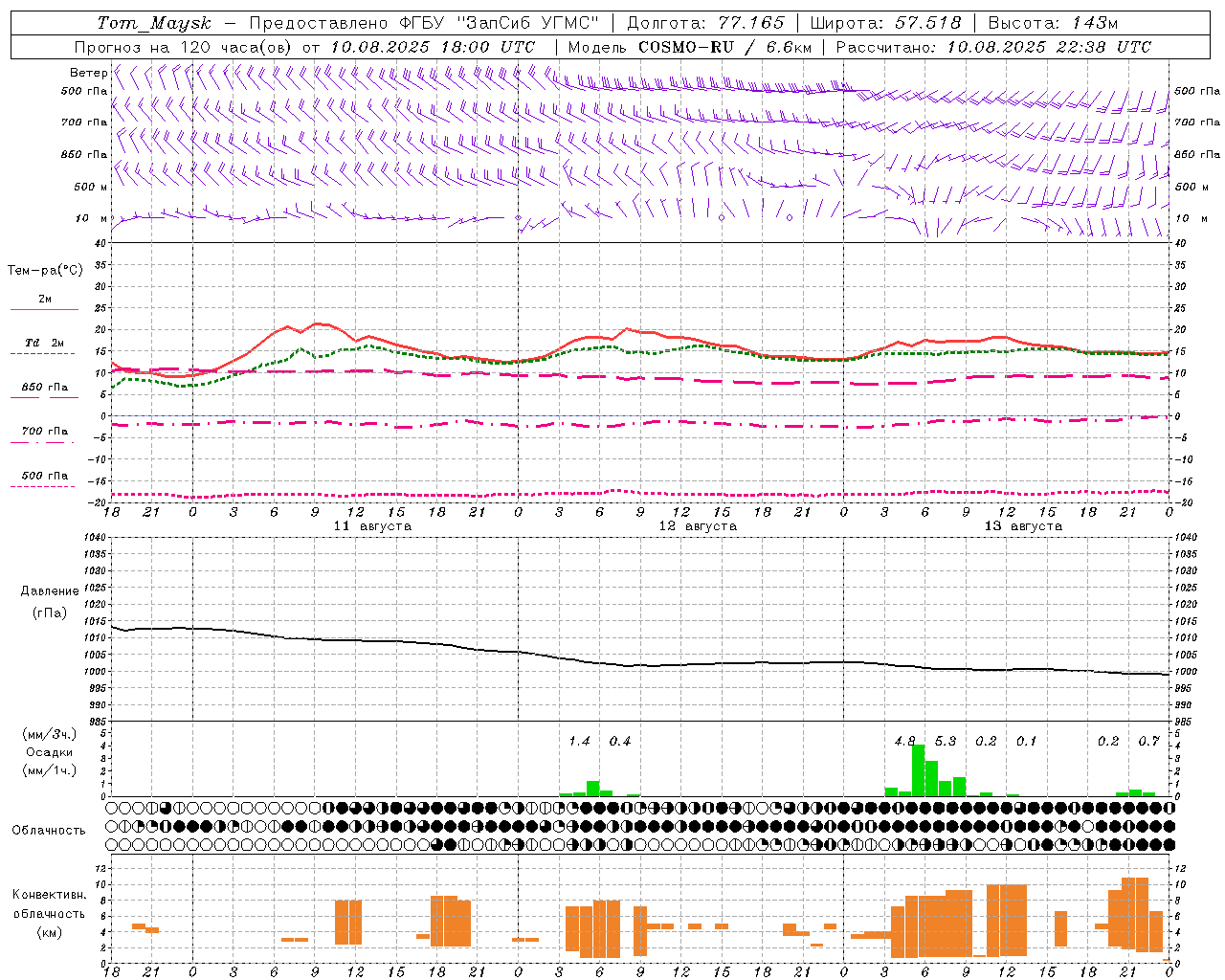Click the dashed 850 гПа temperature legend line
The width and height of the screenshot is (1225, 980).
pyautogui.click(x=44, y=397)
